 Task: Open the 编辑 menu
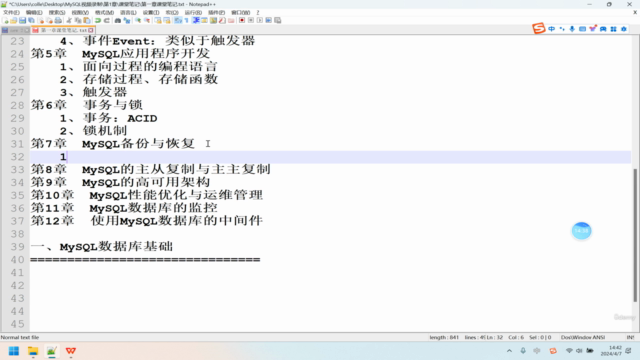pyautogui.click(x=34, y=13)
